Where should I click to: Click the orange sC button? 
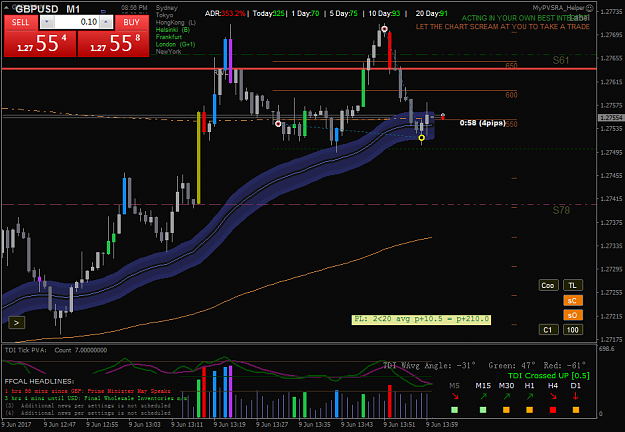(573, 300)
